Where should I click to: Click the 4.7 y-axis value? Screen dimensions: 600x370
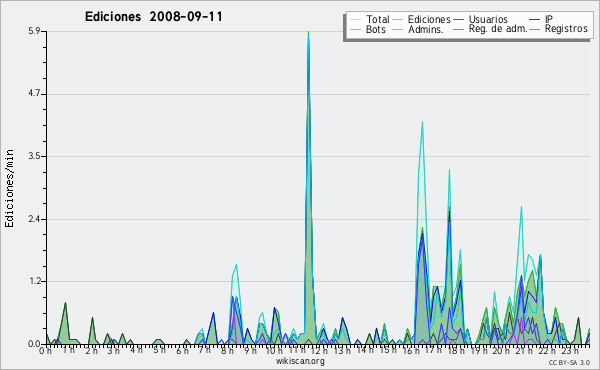[x=34, y=94]
